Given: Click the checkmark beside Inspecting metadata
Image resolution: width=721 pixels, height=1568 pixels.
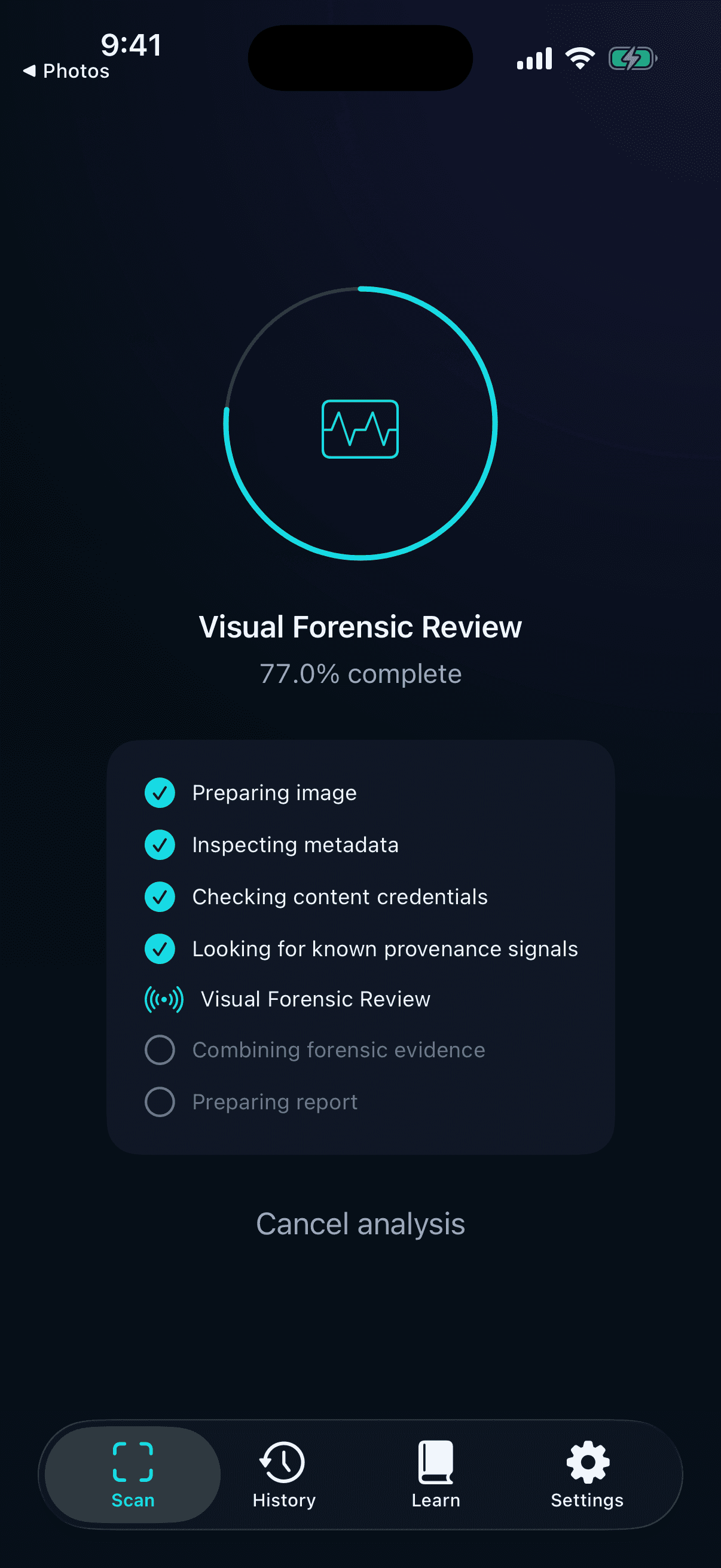Looking at the screenshot, I should [x=160, y=845].
